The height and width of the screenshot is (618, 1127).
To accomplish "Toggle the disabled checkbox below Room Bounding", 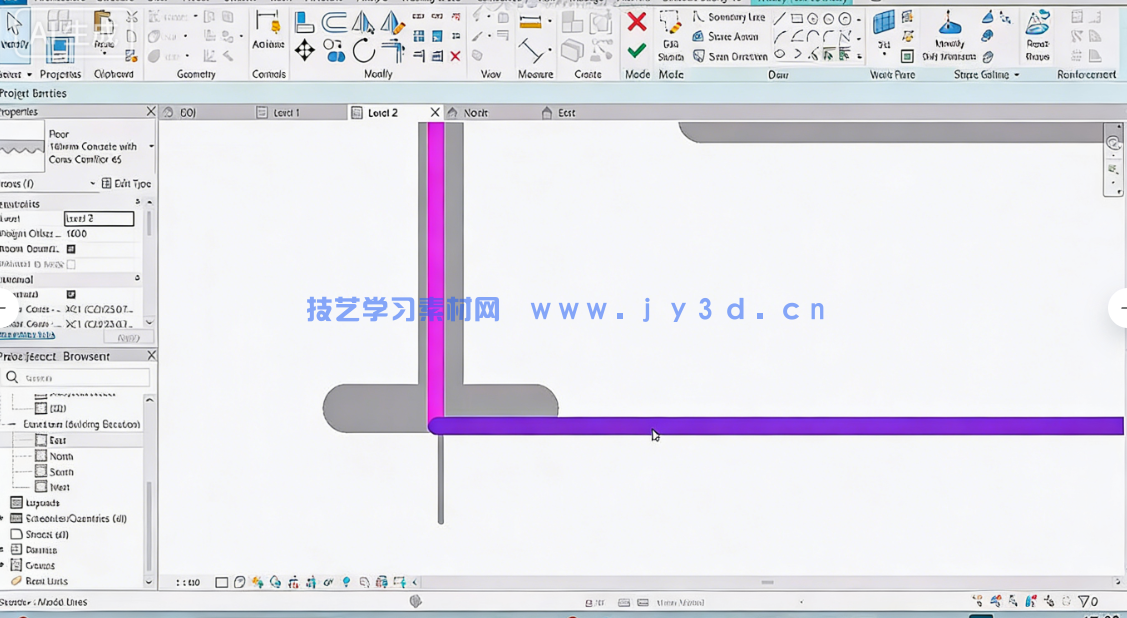I will click(71, 265).
